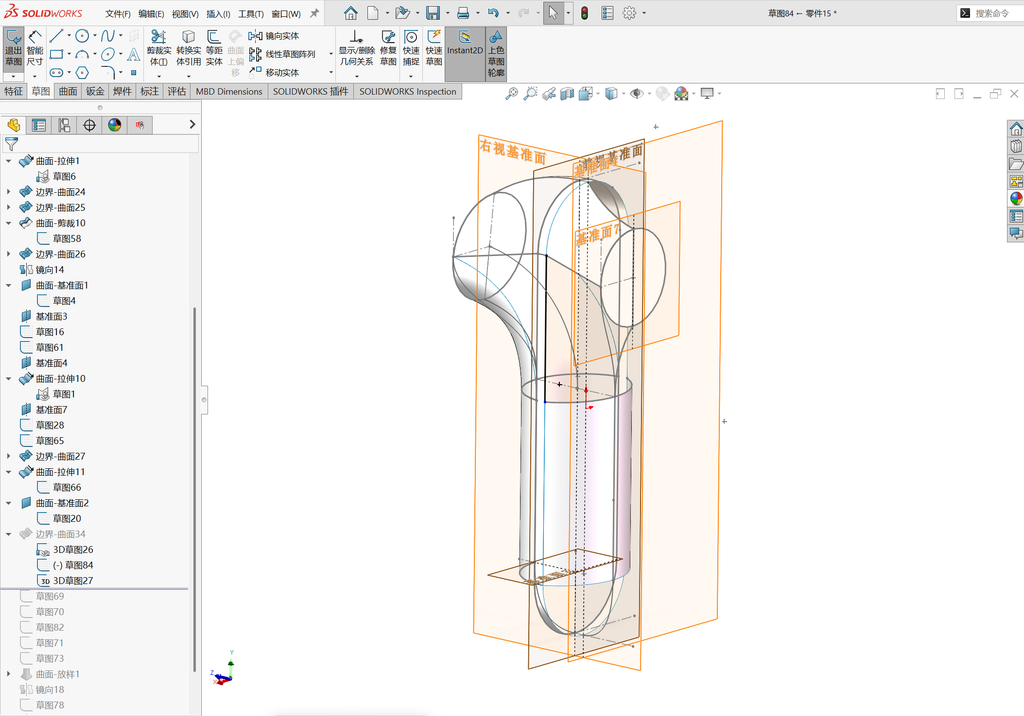Select 3D草图27 in the feature tree

pyautogui.click(x=72, y=581)
